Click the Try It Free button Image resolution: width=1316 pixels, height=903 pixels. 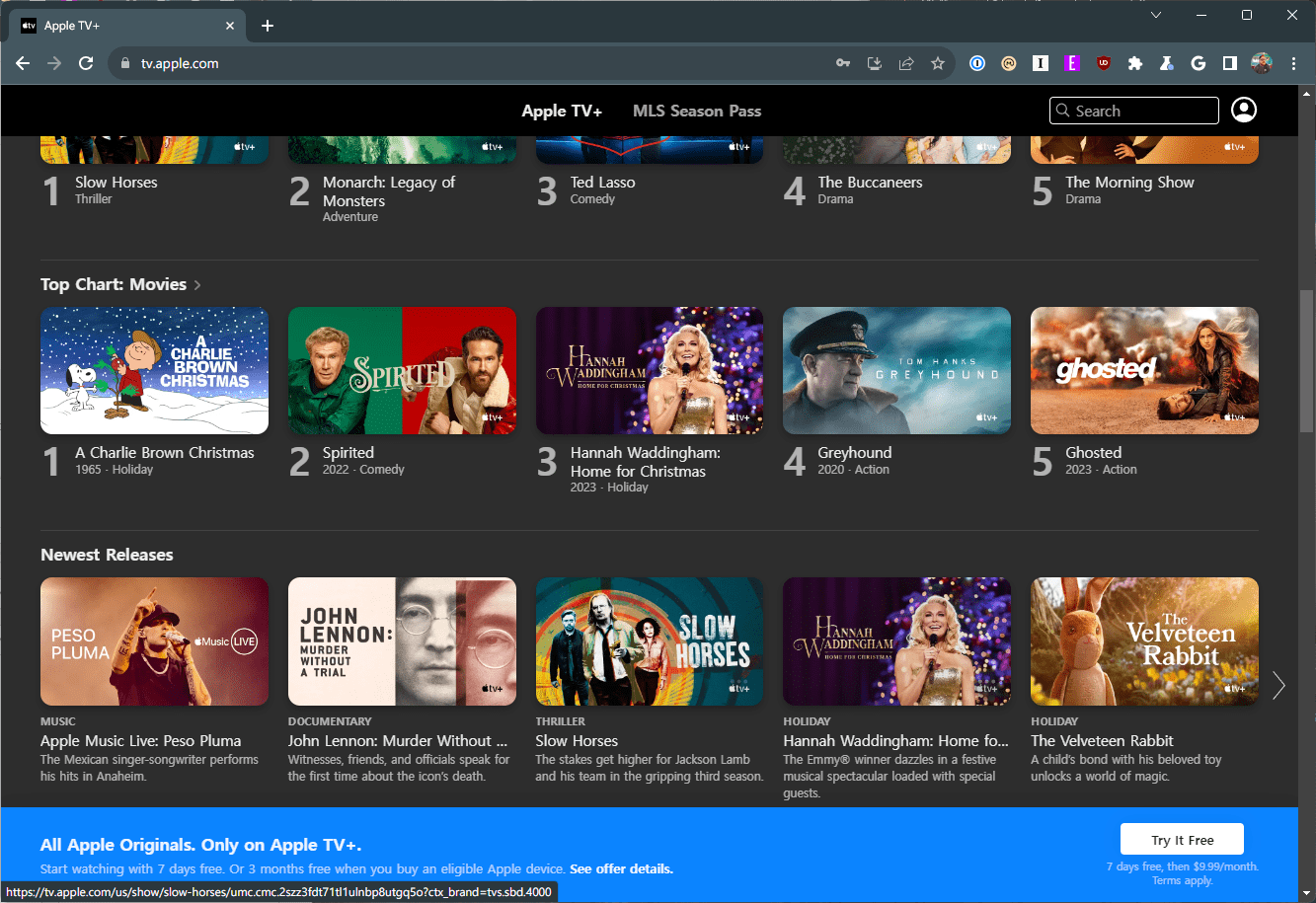pos(1182,840)
